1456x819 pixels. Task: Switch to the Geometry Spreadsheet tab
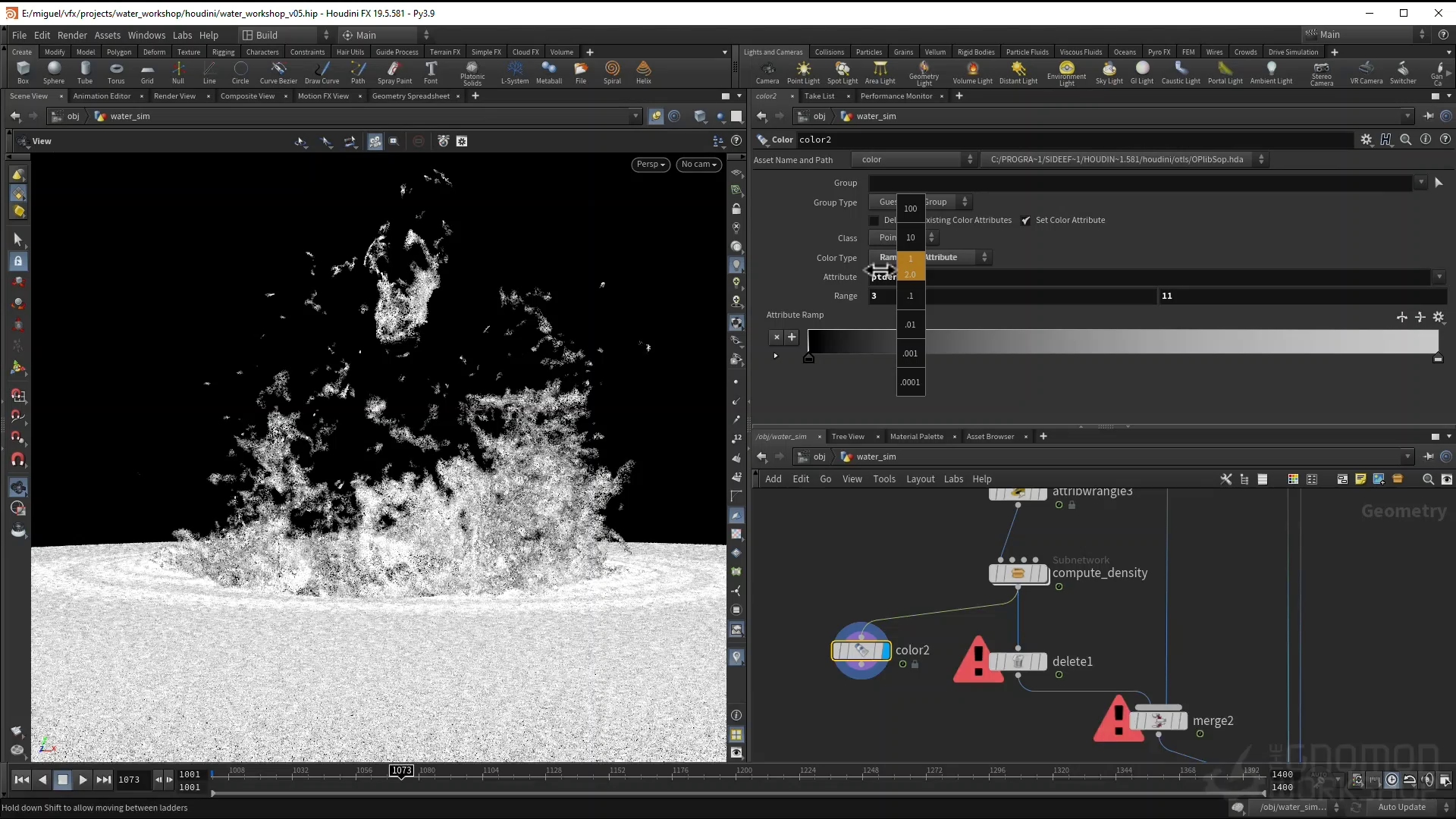pyautogui.click(x=410, y=96)
